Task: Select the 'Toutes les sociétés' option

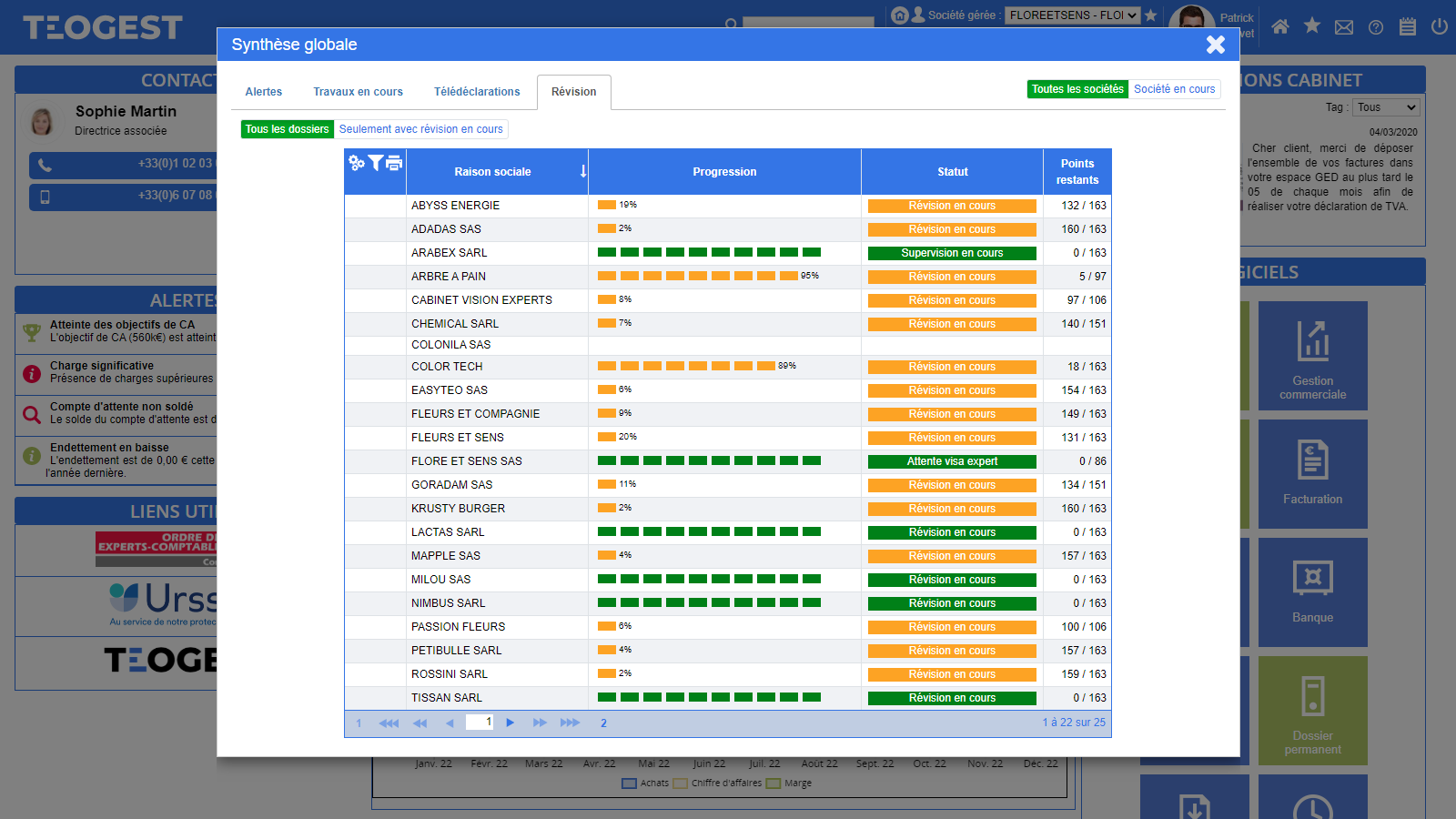Action: [1077, 89]
